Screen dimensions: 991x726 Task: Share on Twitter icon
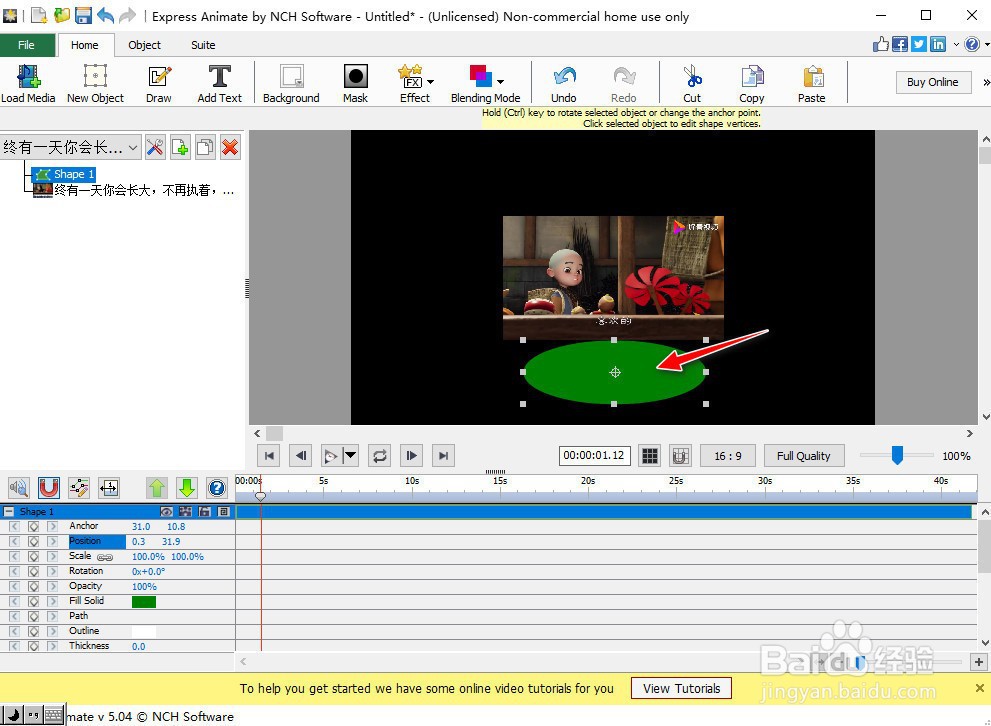919,44
